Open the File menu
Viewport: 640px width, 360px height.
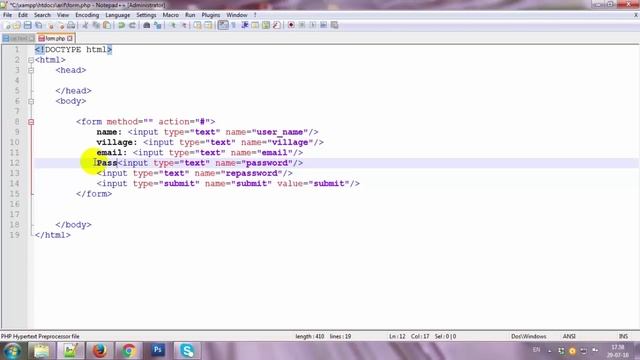(7, 15)
